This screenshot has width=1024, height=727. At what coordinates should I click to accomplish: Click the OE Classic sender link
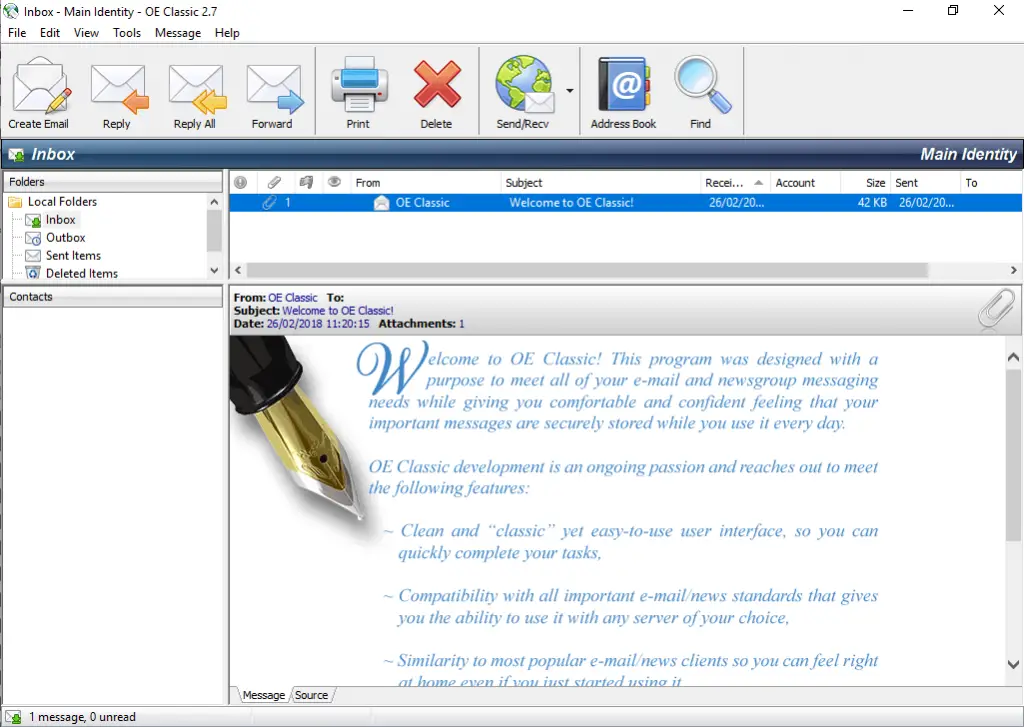(x=293, y=297)
